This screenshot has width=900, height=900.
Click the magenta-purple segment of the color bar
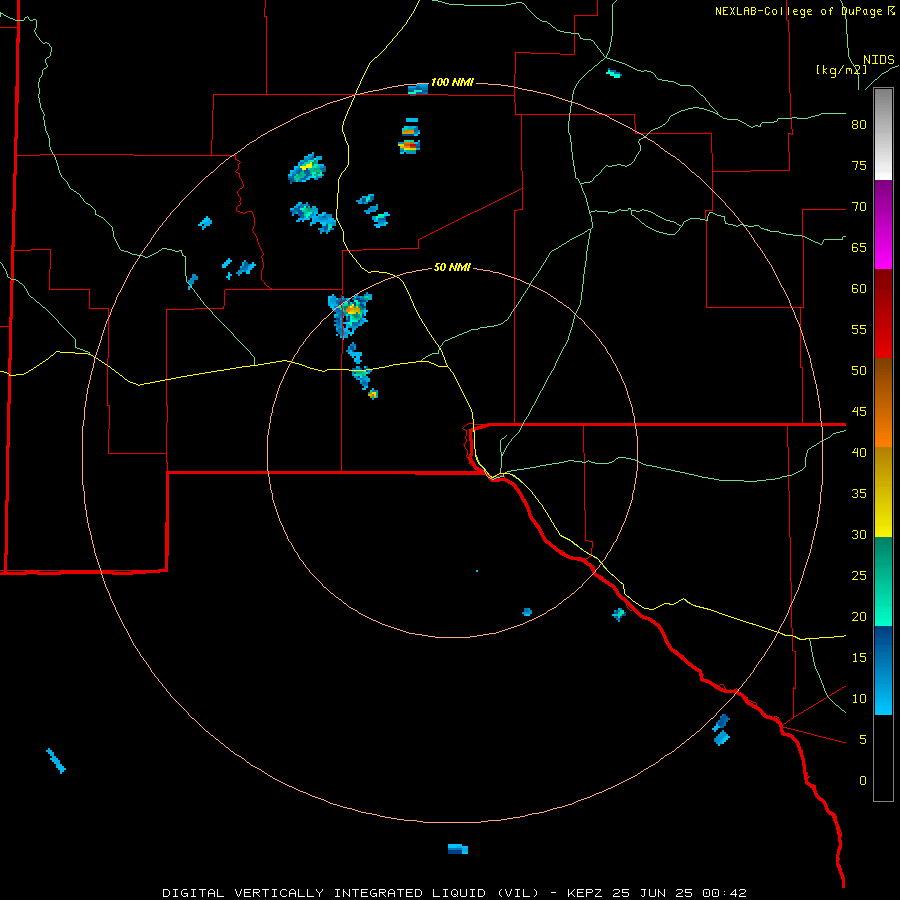[883, 224]
